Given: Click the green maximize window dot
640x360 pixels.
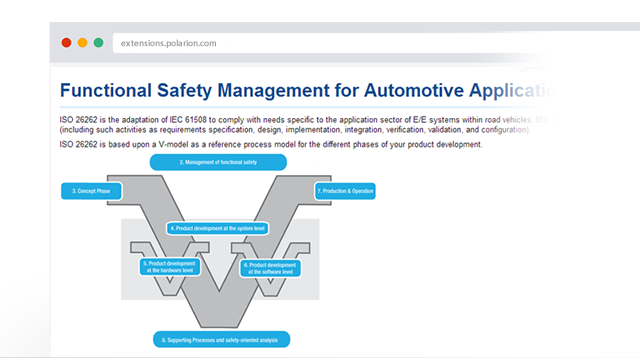Looking at the screenshot, I should tap(98, 43).
